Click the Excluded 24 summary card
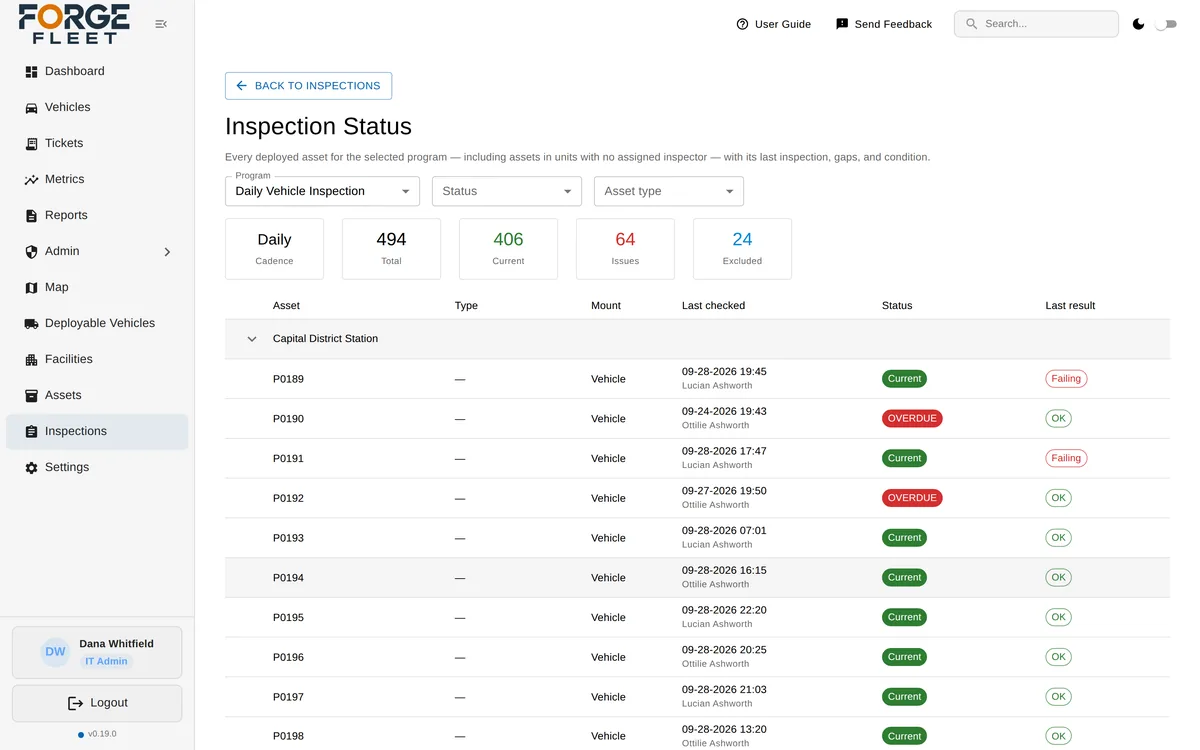The width and height of the screenshot is (1200, 750). point(742,249)
